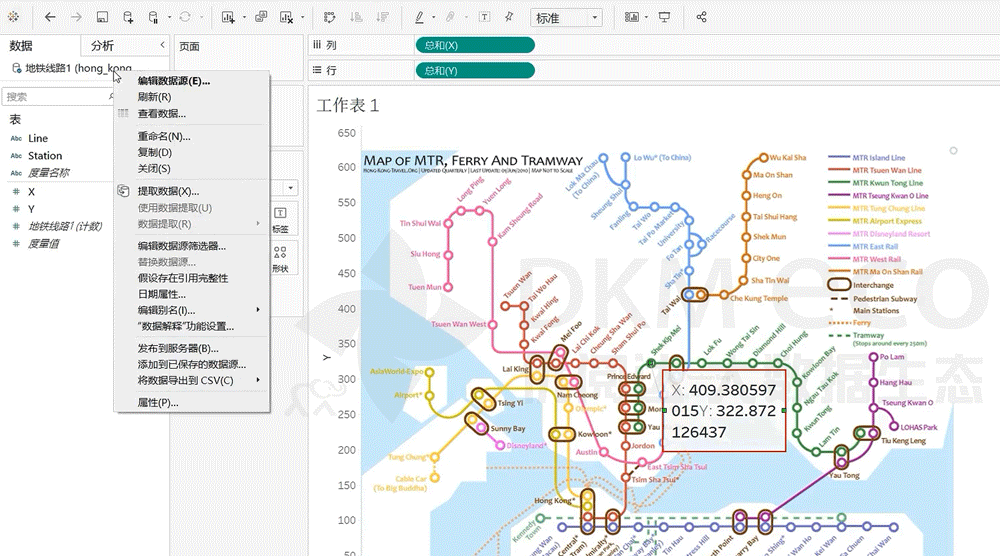Click the Show/Hide Cards icon

coord(631,17)
